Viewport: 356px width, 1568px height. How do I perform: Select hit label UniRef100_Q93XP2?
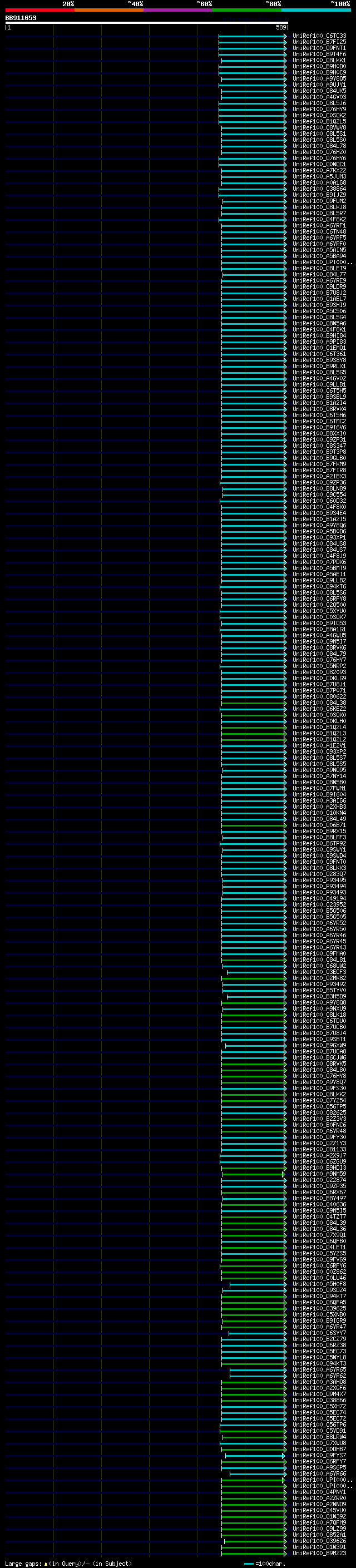319,751
